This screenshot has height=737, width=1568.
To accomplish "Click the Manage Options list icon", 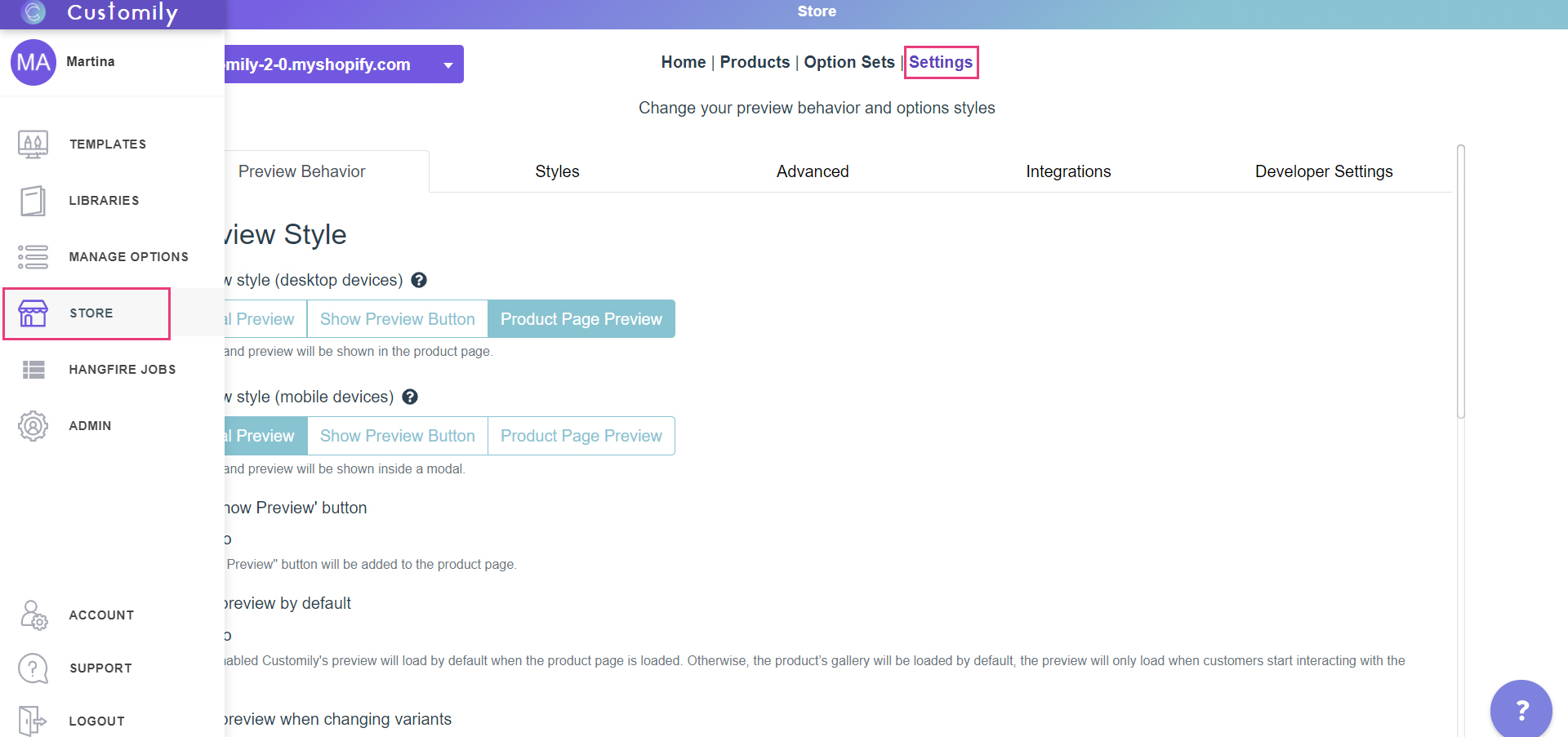I will (x=33, y=257).
